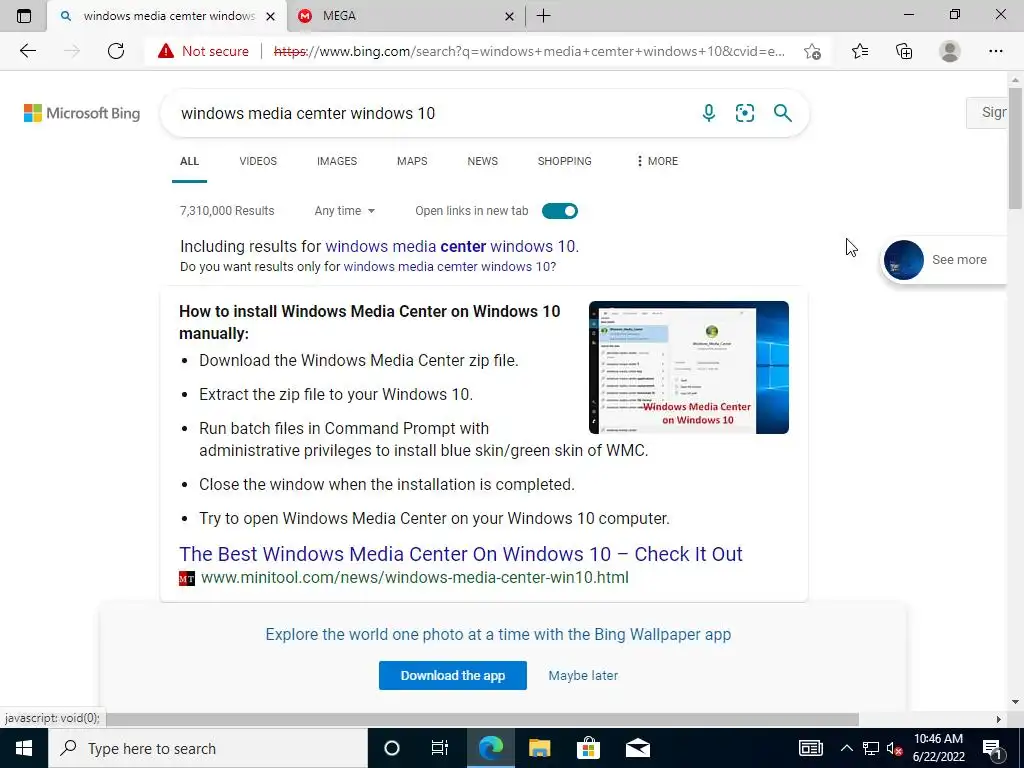Open the minitool.com URL link

point(415,577)
